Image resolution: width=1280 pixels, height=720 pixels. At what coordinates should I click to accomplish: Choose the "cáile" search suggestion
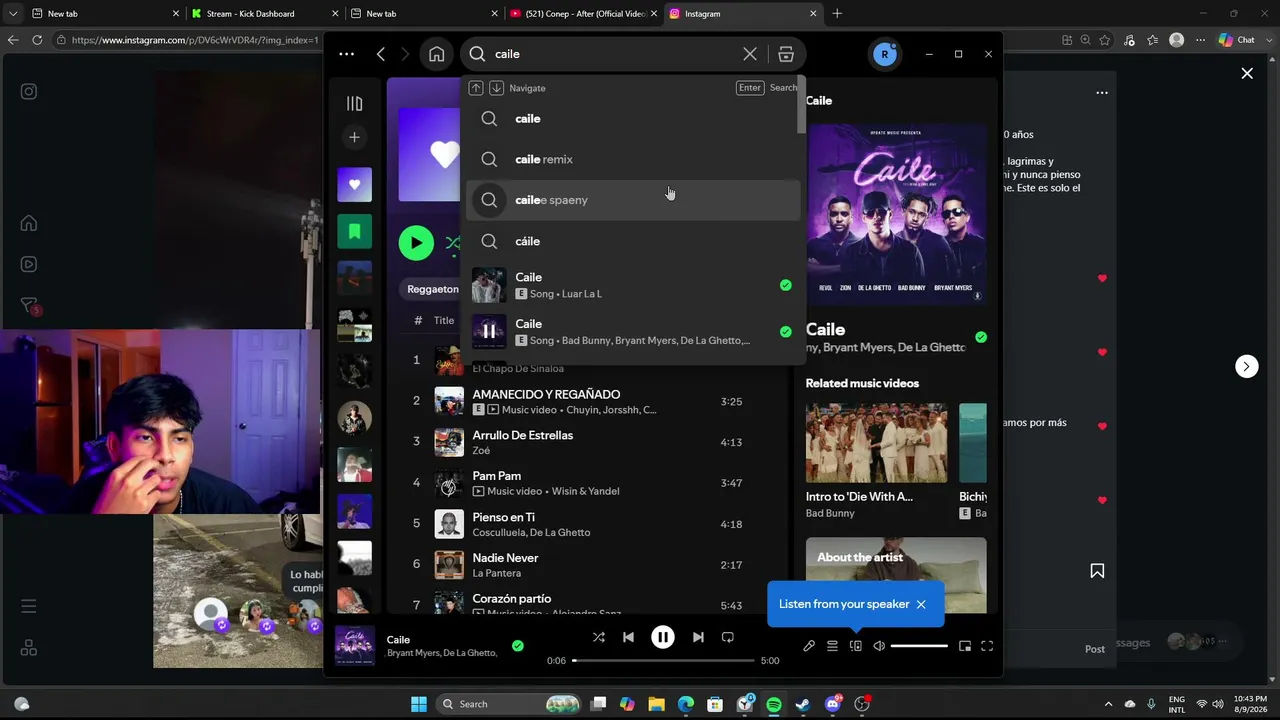point(632,241)
